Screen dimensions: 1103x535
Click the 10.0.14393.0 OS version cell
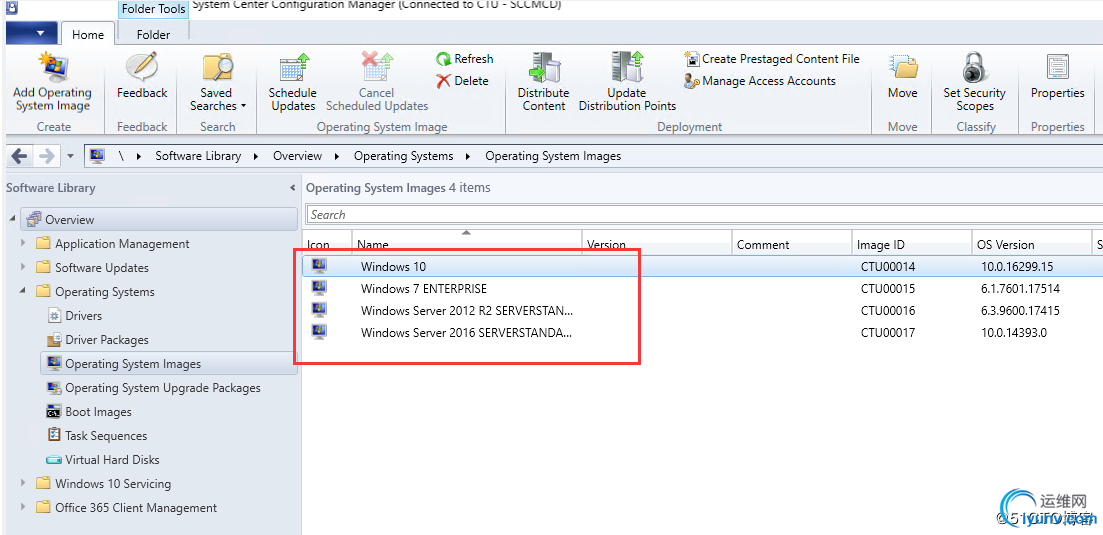(x=1014, y=333)
